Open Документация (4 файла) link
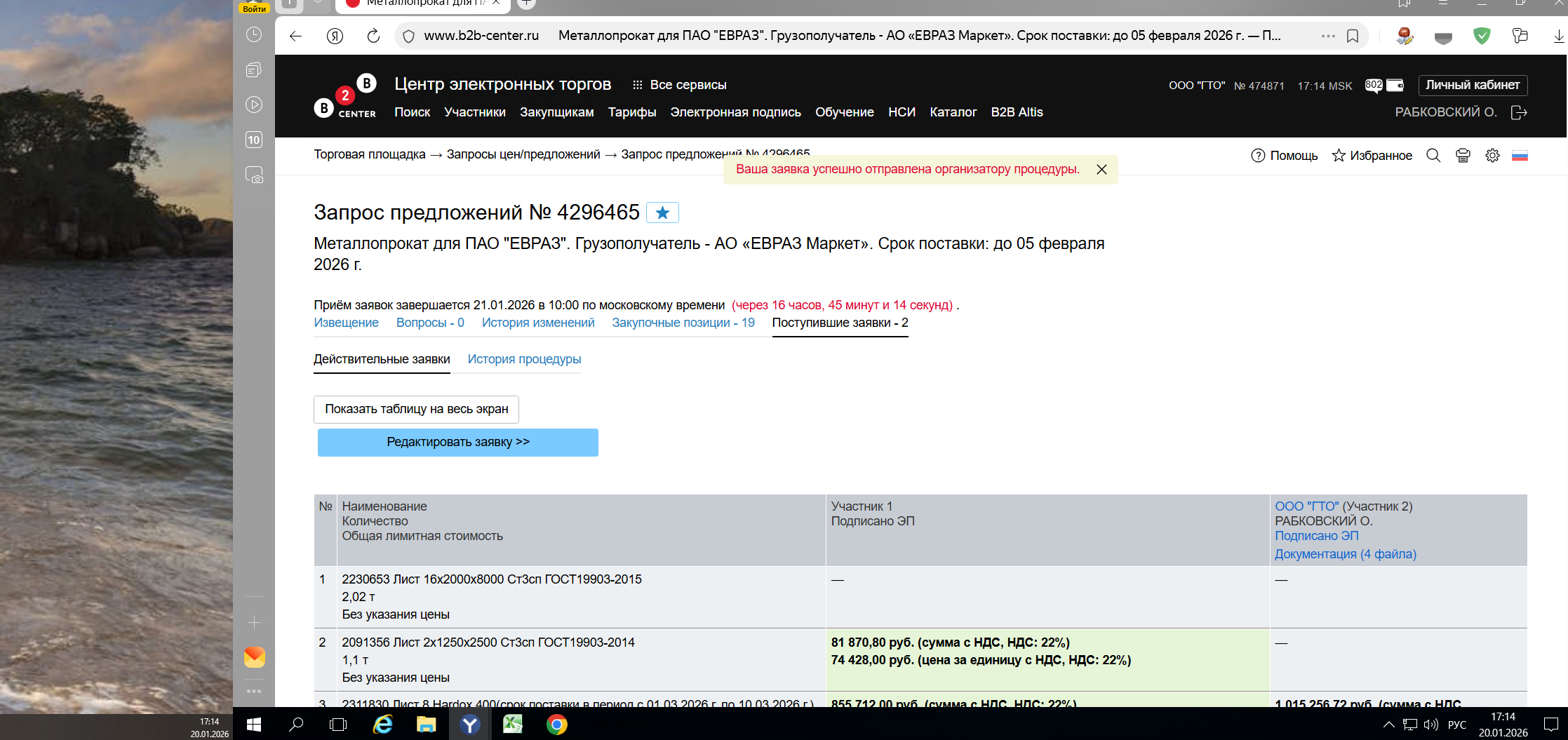This screenshot has width=1568, height=740. [1346, 554]
